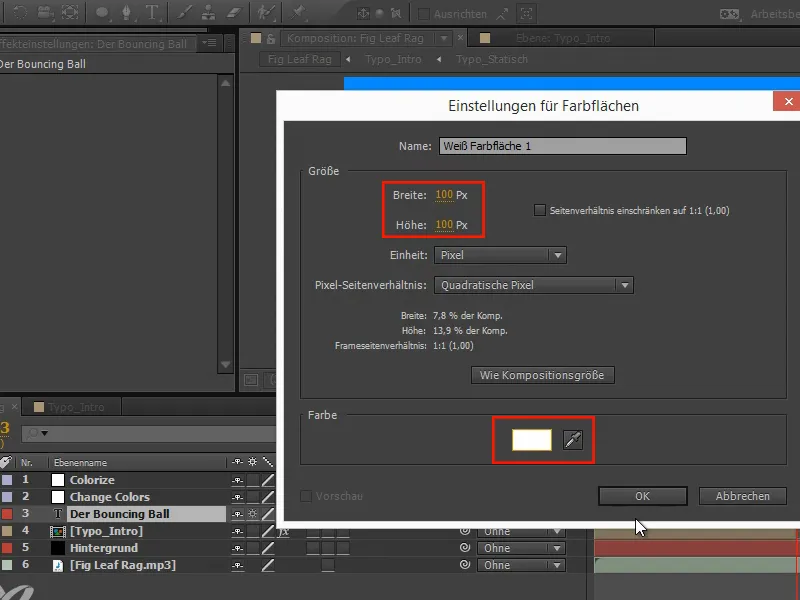The height and width of the screenshot is (600, 800).
Task: Open parent dropdown for Fig Leaf Rag.mp3
Action: tap(520, 565)
